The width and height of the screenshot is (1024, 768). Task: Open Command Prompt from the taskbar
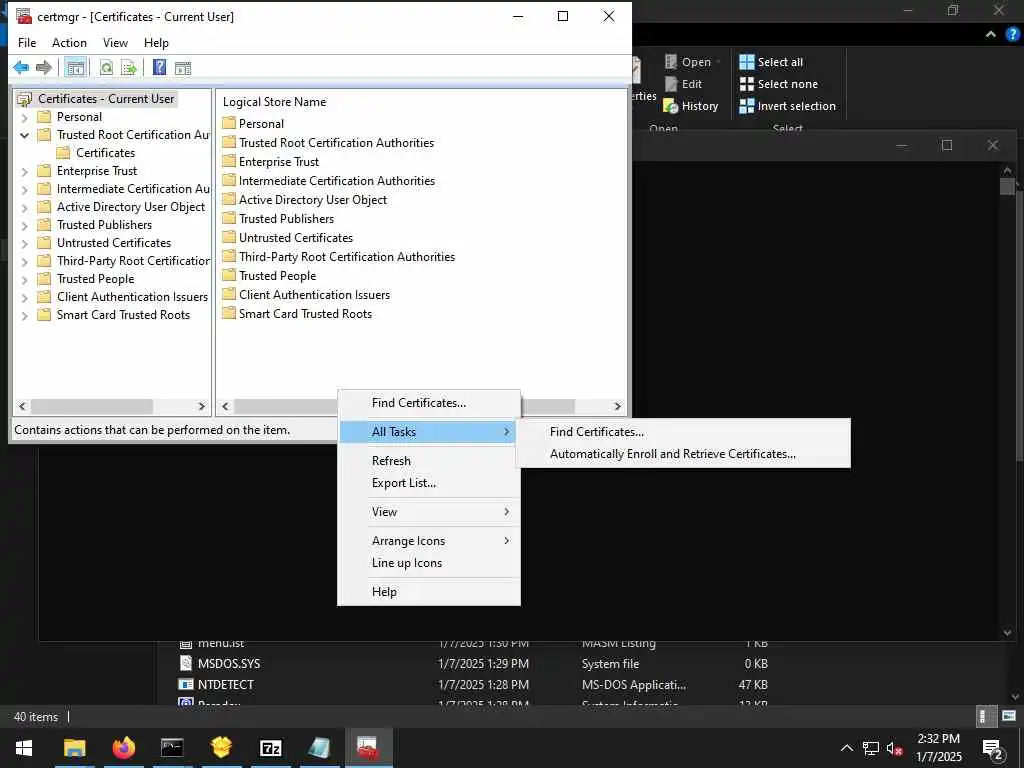tap(172, 747)
